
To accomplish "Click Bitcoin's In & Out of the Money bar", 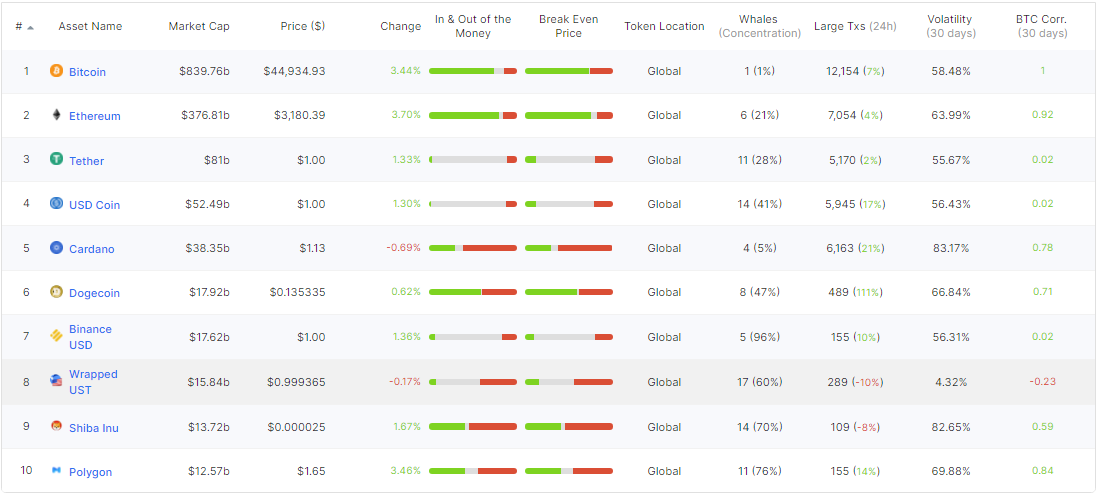I will coord(473,71).
